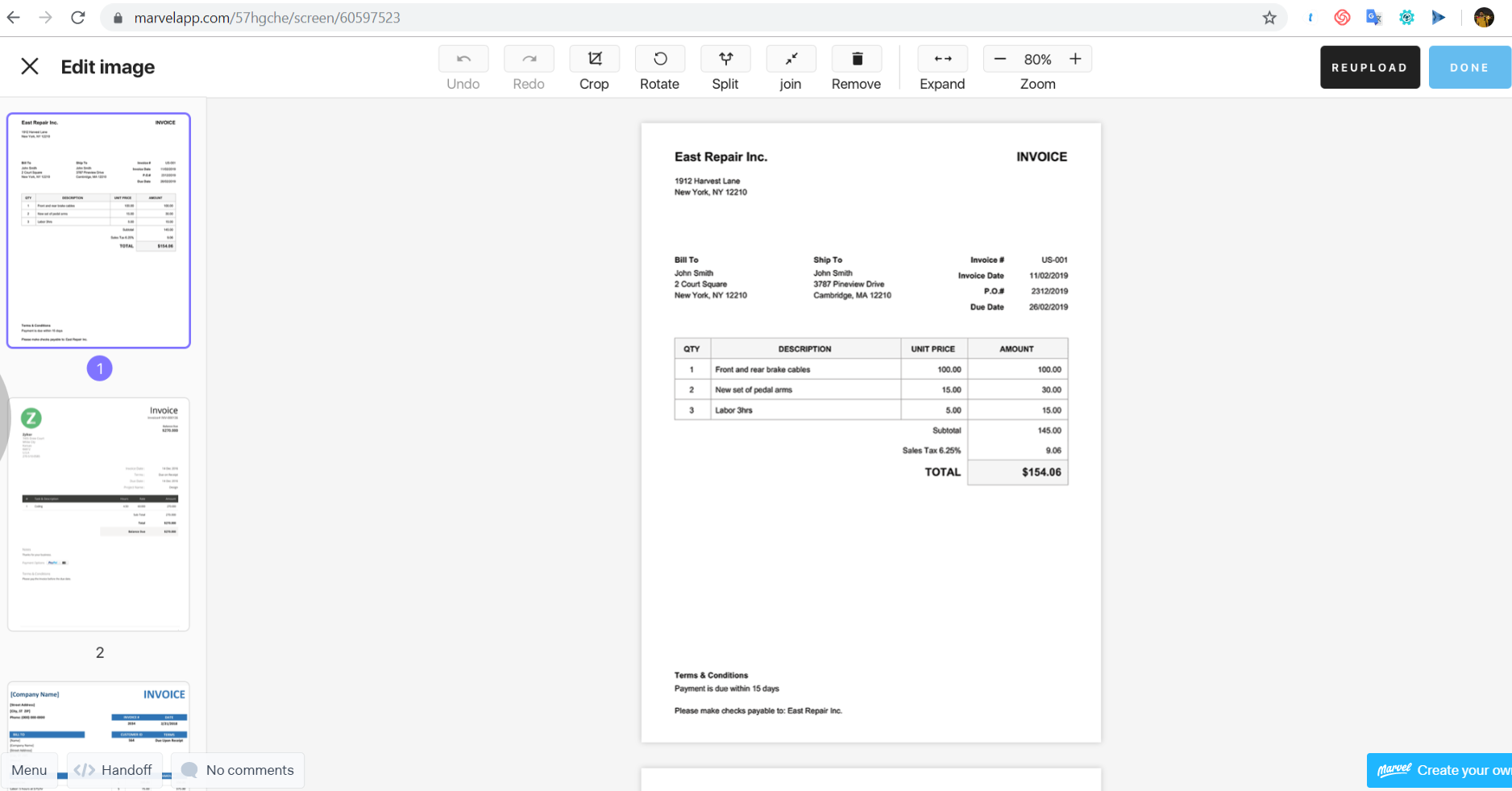1512x791 pixels.
Task: Click the teal atom-shaped extension icon
Action: point(1406,18)
